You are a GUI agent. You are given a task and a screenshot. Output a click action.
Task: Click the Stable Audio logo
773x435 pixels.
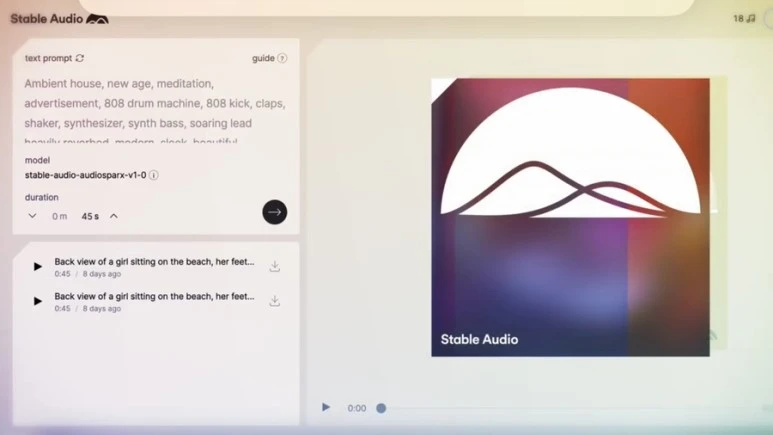click(59, 19)
